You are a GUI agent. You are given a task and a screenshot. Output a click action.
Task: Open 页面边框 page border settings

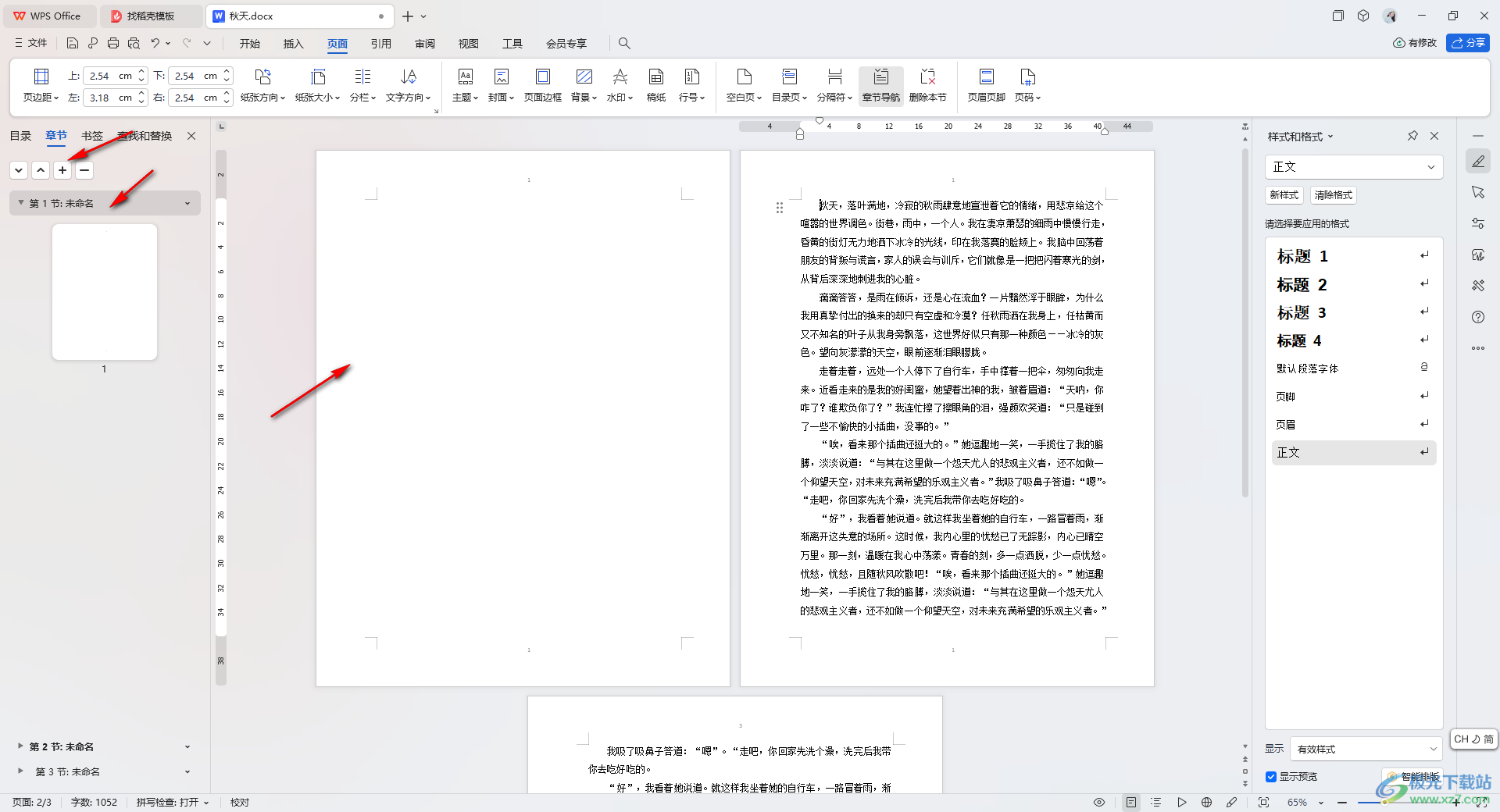click(542, 84)
